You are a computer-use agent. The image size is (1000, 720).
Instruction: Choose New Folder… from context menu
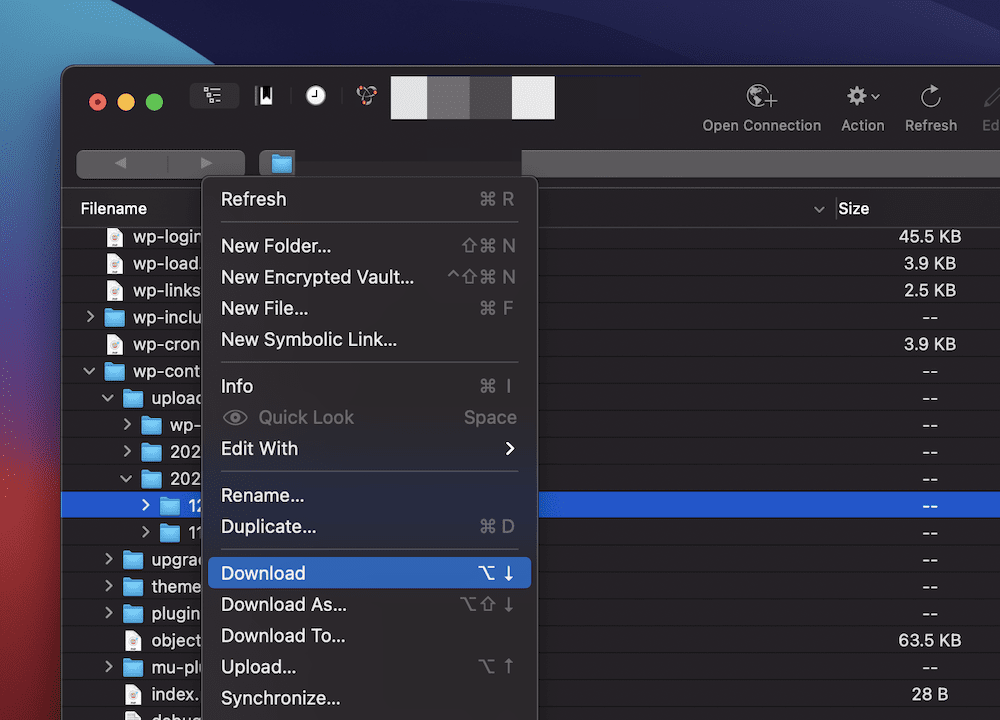[369, 246]
